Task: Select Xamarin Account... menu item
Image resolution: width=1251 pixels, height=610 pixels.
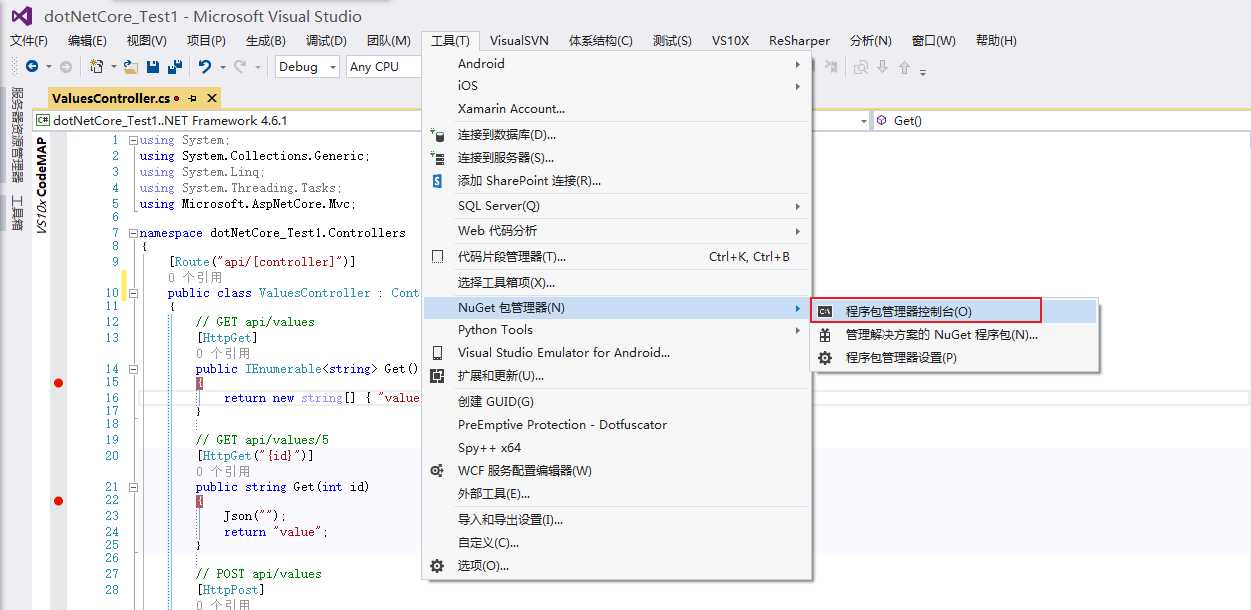Action: point(617,108)
